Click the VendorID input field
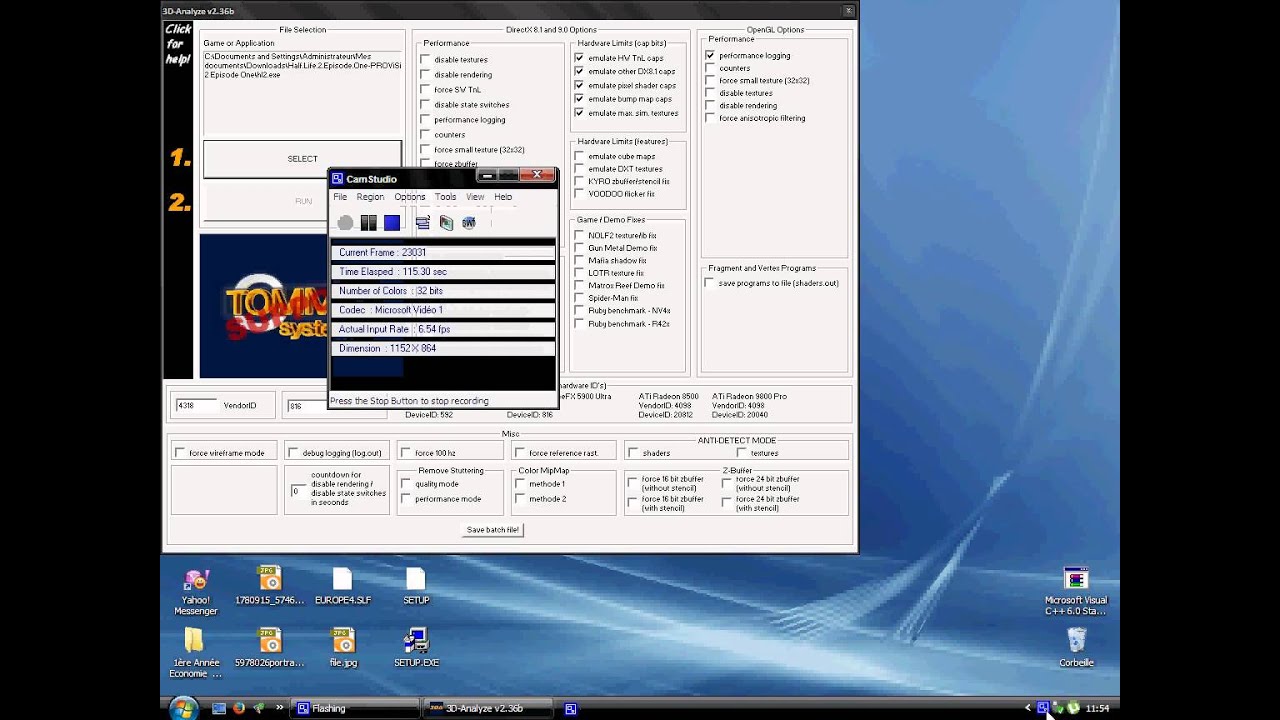 [x=196, y=405]
